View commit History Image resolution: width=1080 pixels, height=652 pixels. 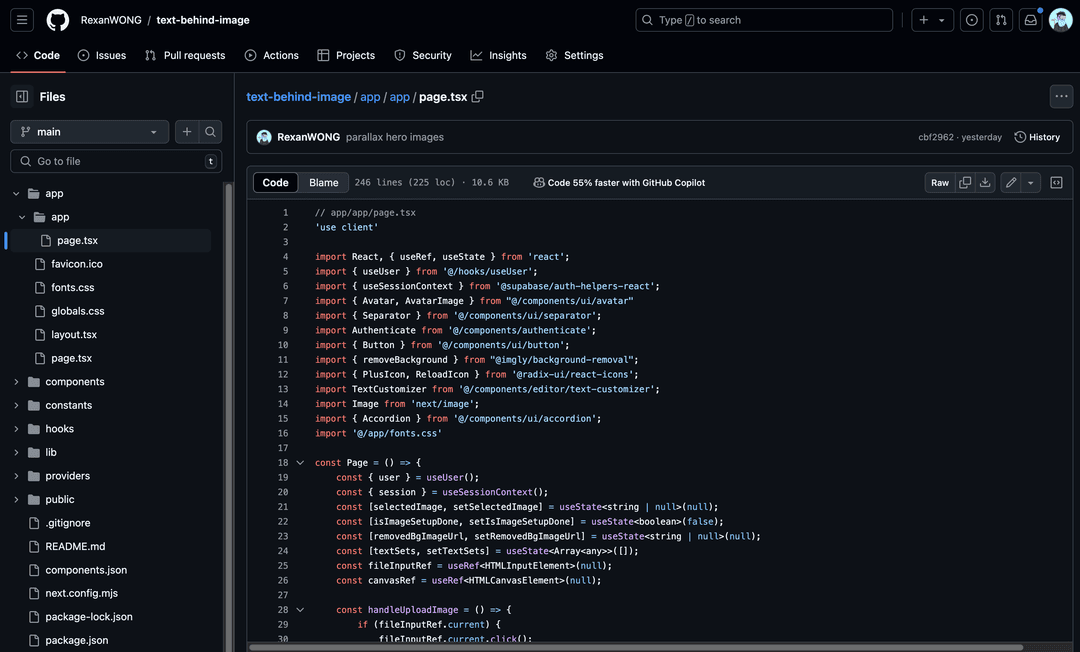tap(1037, 137)
